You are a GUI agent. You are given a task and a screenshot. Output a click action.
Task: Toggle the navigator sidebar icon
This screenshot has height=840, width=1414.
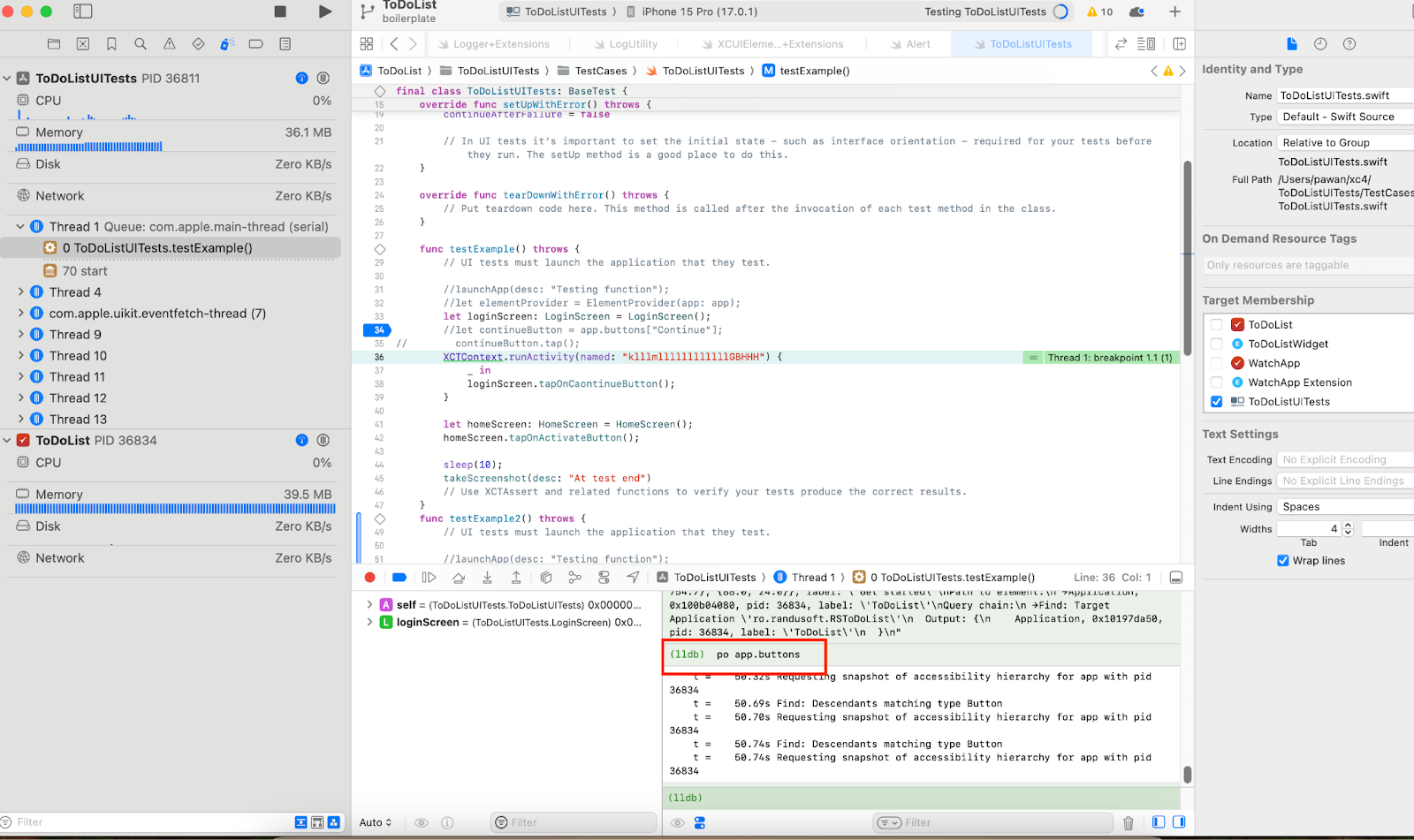pos(83,11)
